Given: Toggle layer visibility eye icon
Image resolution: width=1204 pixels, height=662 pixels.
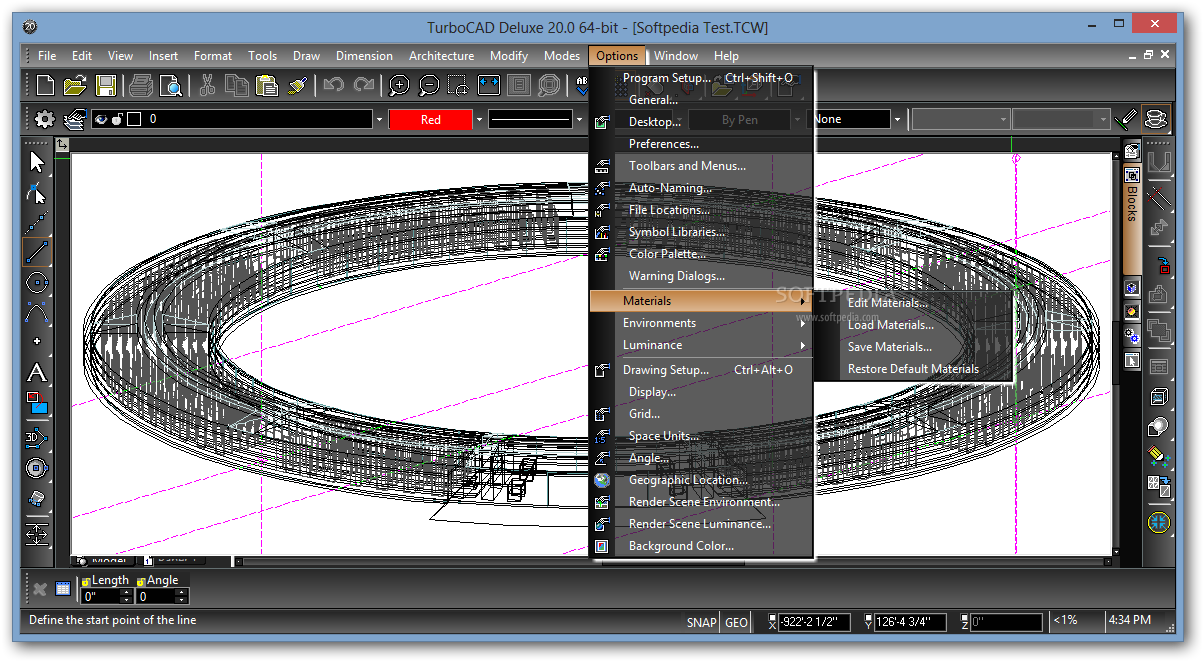Looking at the screenshot, I should (100, 119).
